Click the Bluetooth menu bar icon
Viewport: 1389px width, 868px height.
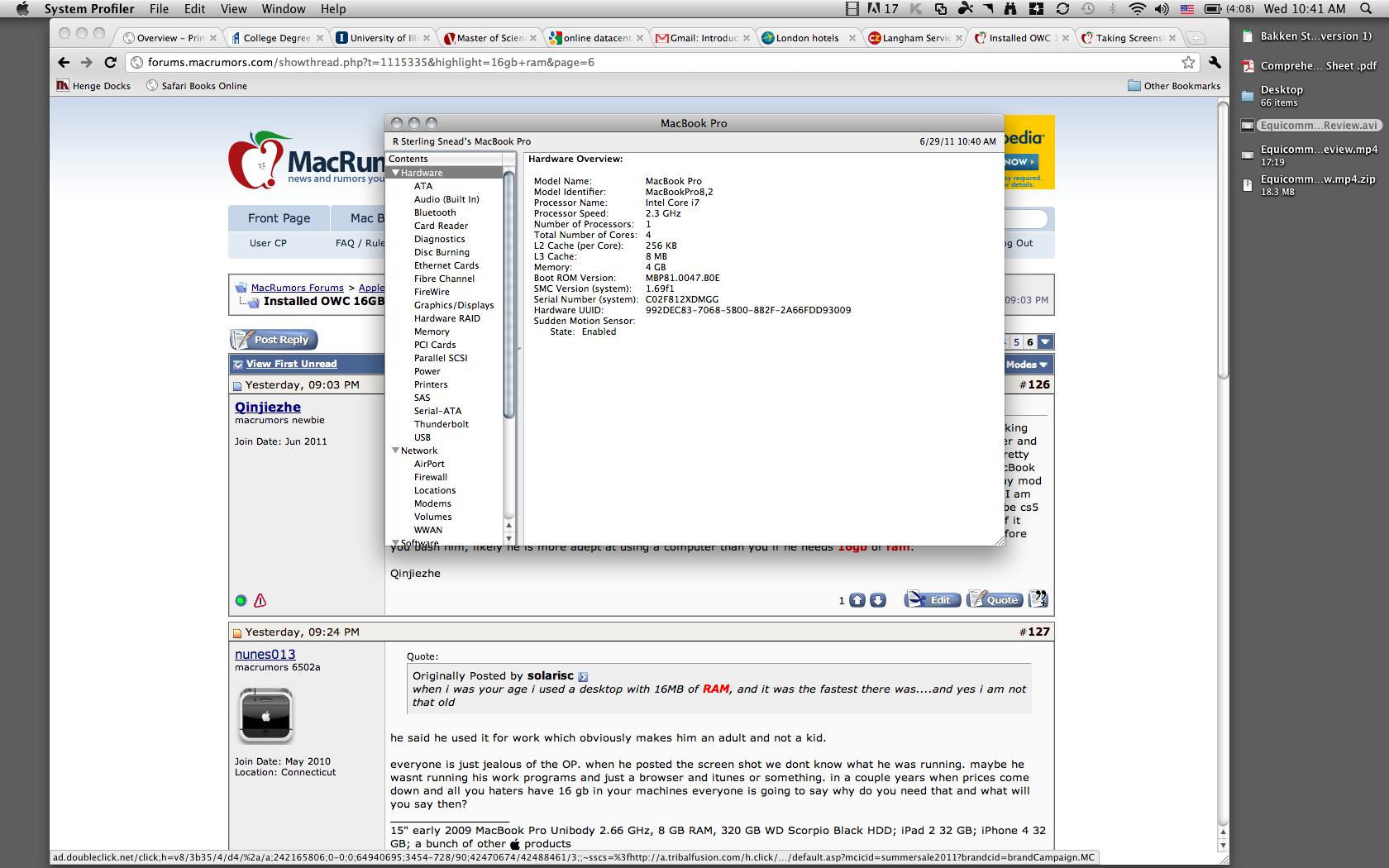click(x=1113, y=9)
